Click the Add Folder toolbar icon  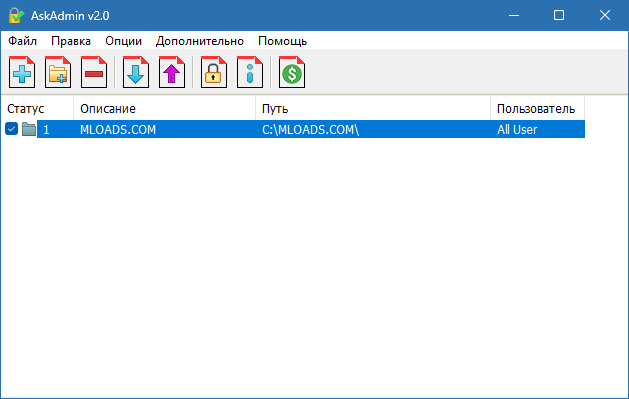point(58,72)
